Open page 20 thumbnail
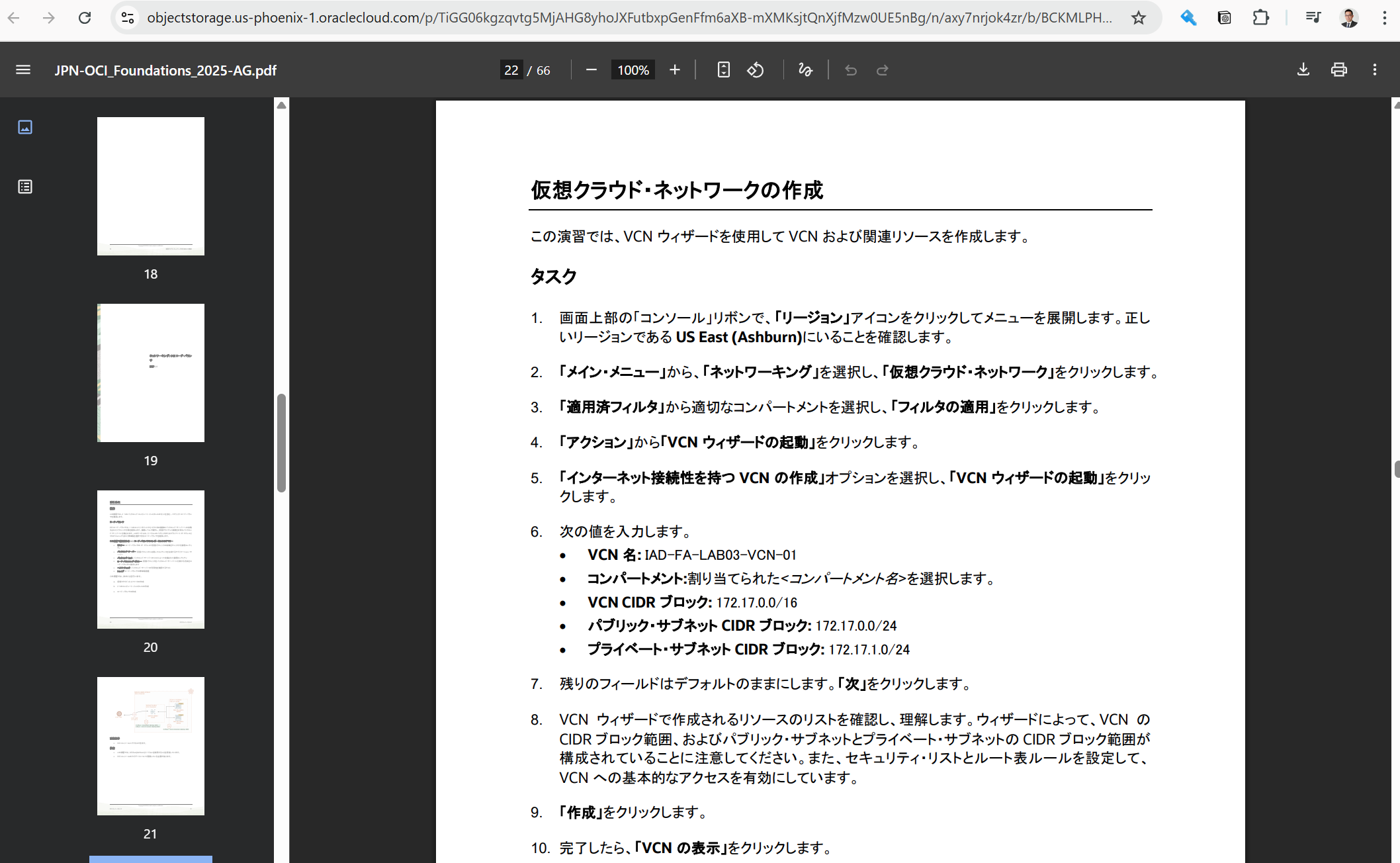1400x863 pixels. pyautogui.click(x=151, y=559)
